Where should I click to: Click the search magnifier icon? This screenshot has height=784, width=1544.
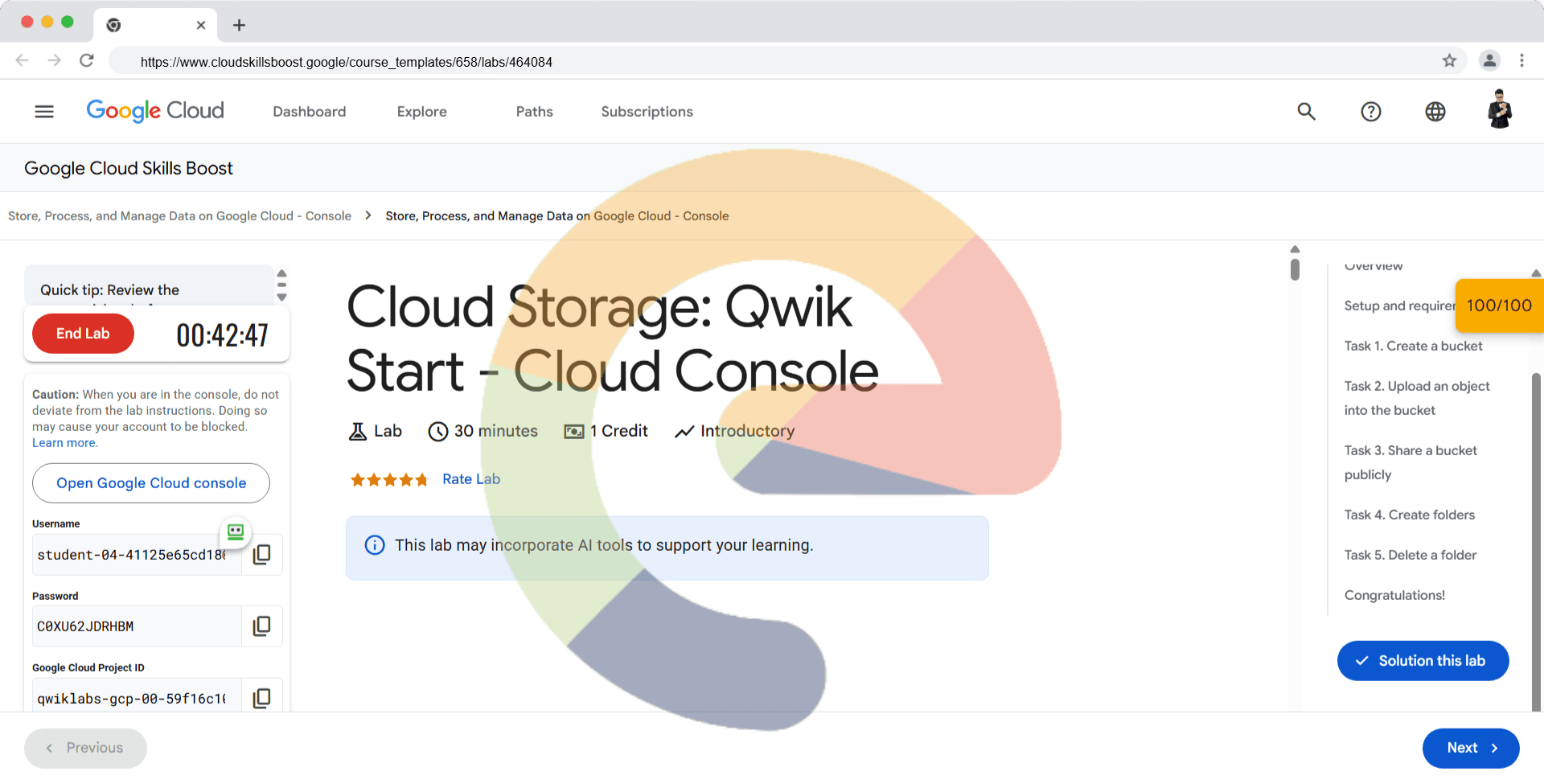click(1306, 112)
